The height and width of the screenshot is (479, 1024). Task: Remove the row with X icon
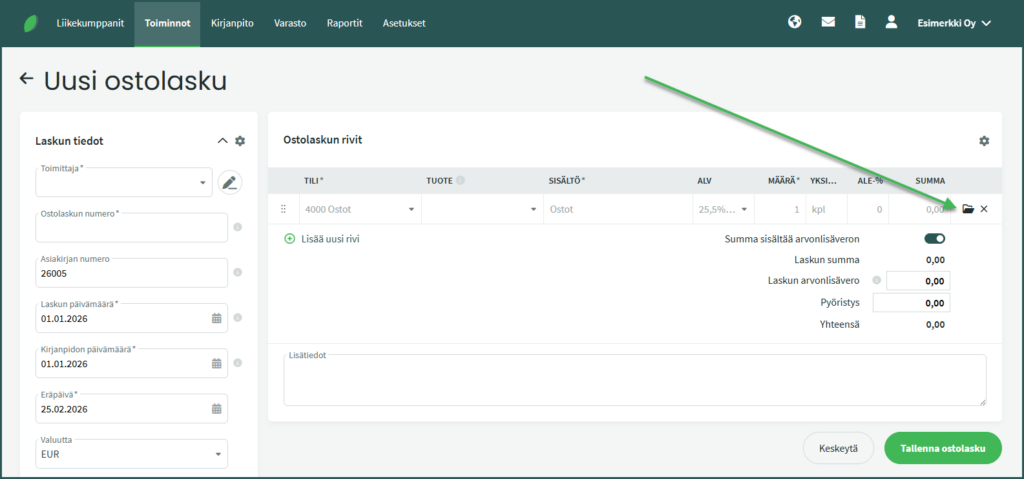(984, 209)
